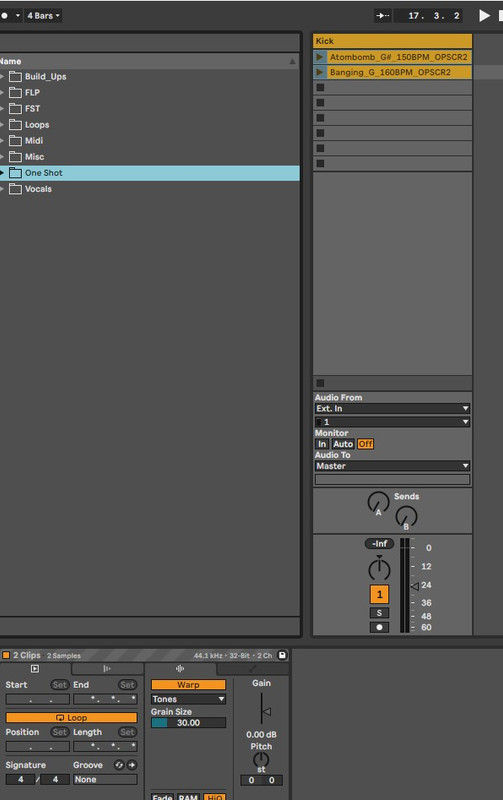Open the Clip tab in clip view
Screen dimensions: 503x800
click(35, 668)
